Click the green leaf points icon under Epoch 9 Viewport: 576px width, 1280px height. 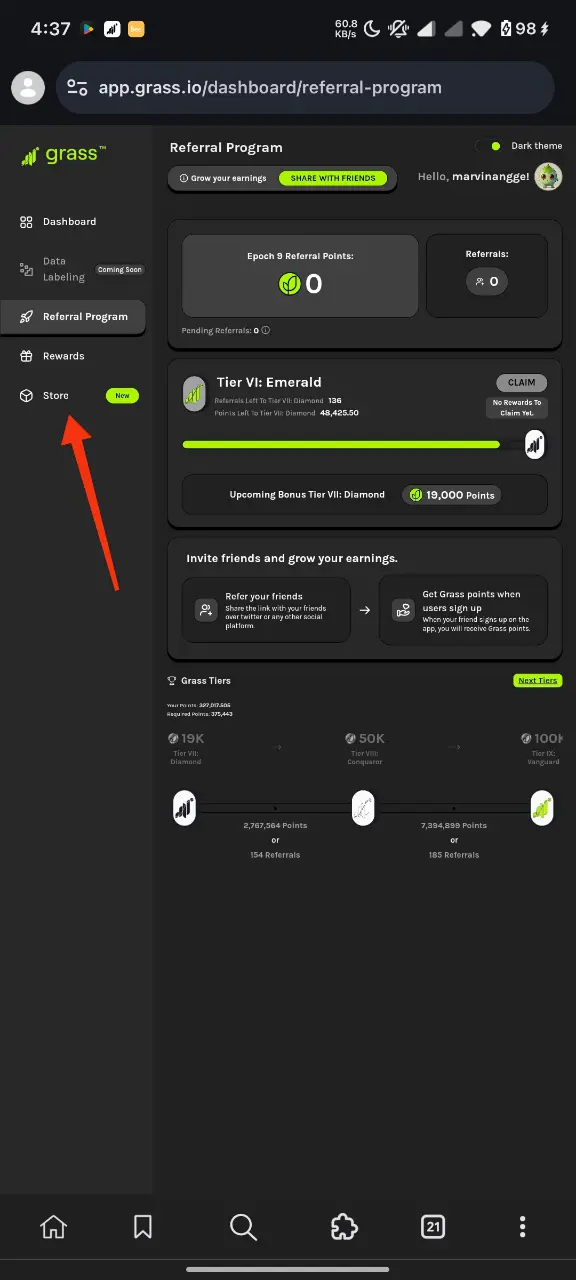pyautogui.click(x=289, y=284)
